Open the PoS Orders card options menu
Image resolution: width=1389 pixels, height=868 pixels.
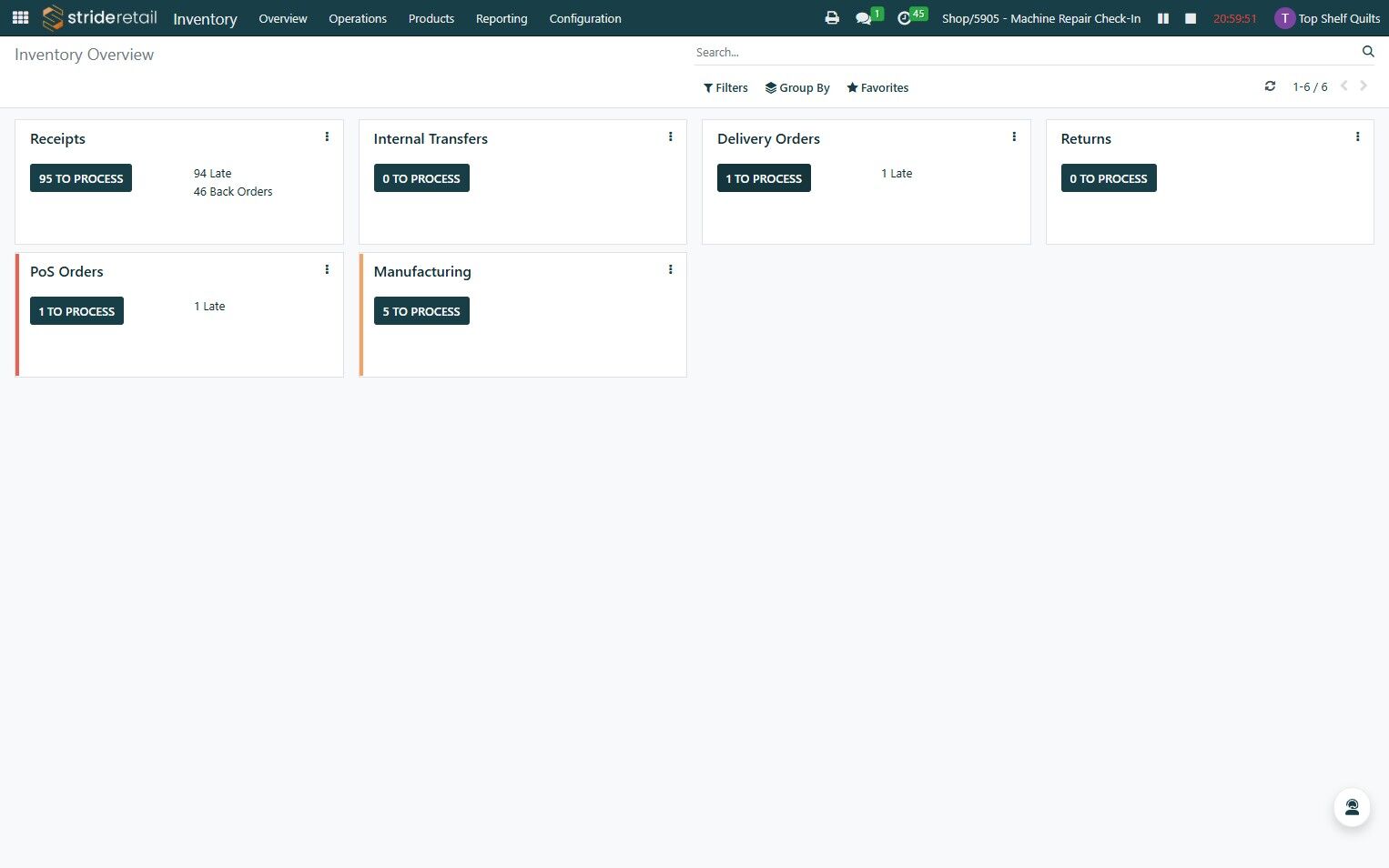(x=327, y=270)
